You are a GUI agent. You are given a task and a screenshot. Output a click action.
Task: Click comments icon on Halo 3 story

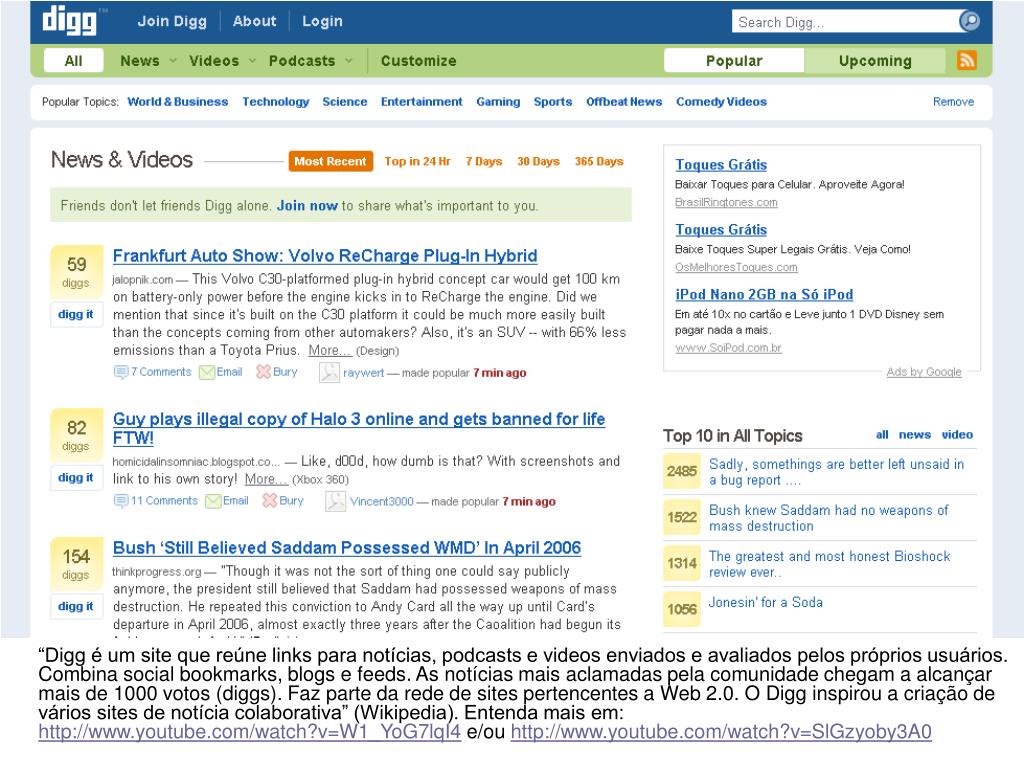pyautogui.click(x=120, y=501)
